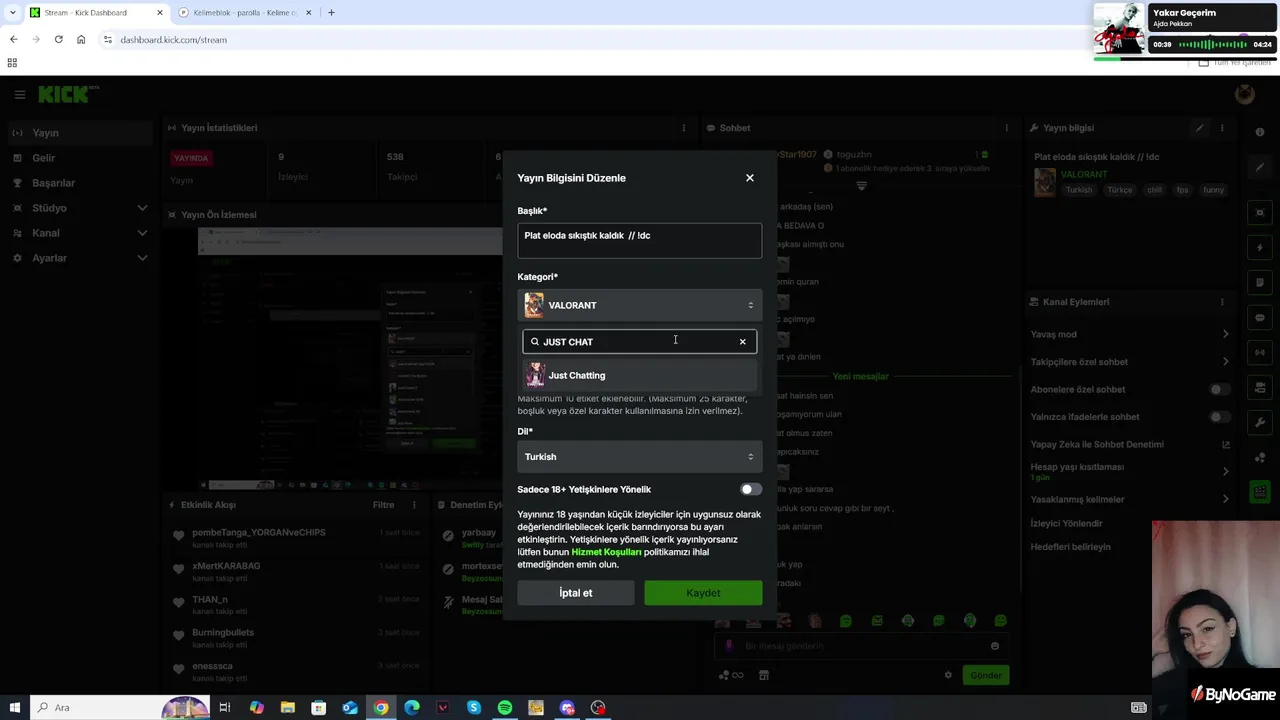The image size is (1280, 720).
Task: Click the media player progress bar
Action: click(x=1185, y=59)
